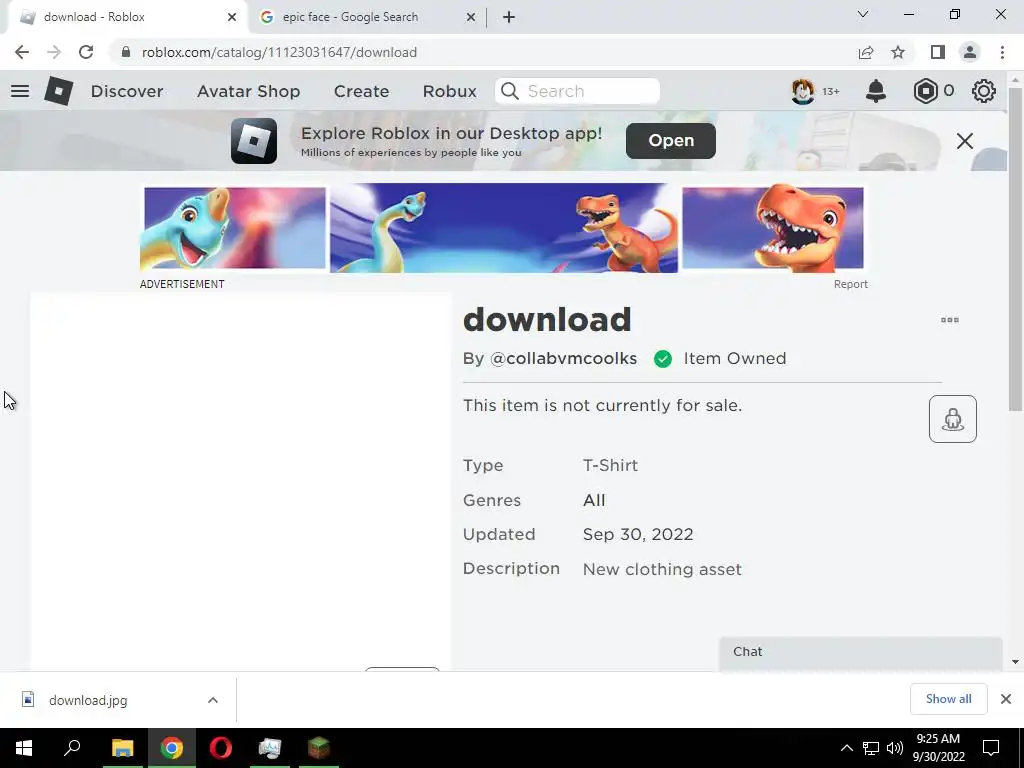The width and height of the screenshot is (1024, 768).
Task: Open the volume control in tray
Action: click(895, 748)
